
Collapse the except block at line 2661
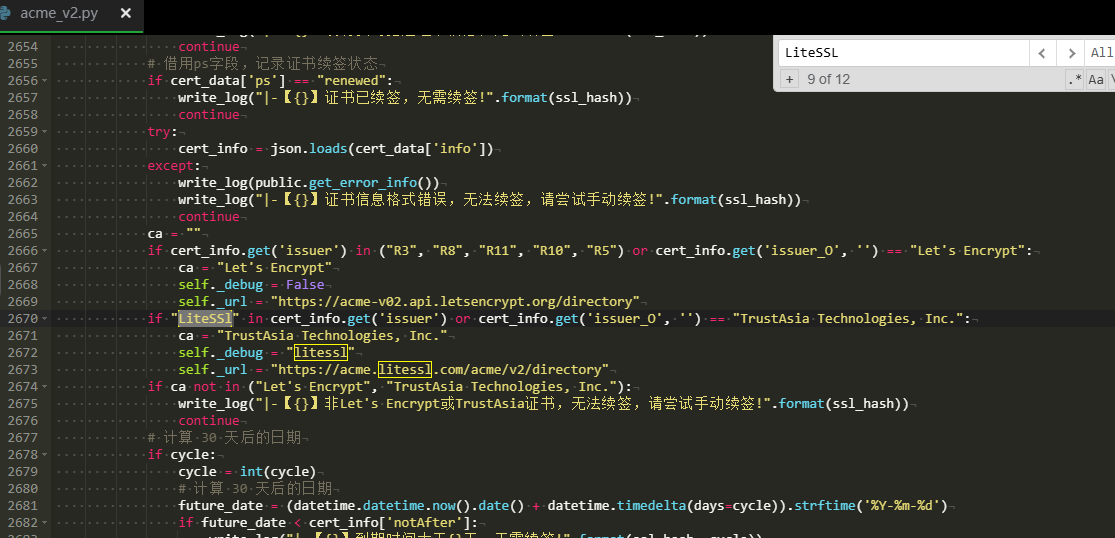point(44,166)
